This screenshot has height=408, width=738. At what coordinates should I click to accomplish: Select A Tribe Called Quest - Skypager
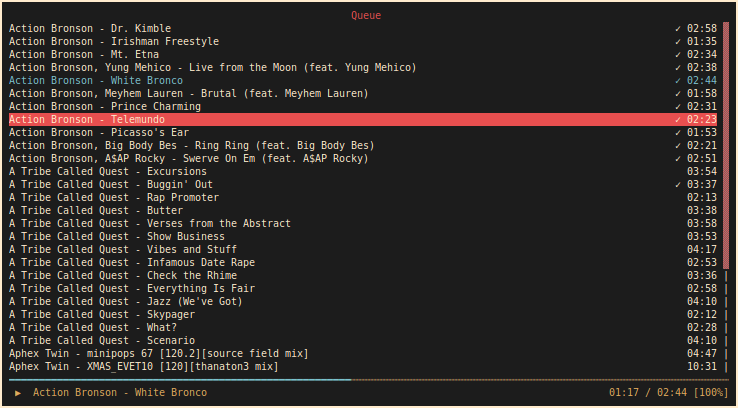102,315
